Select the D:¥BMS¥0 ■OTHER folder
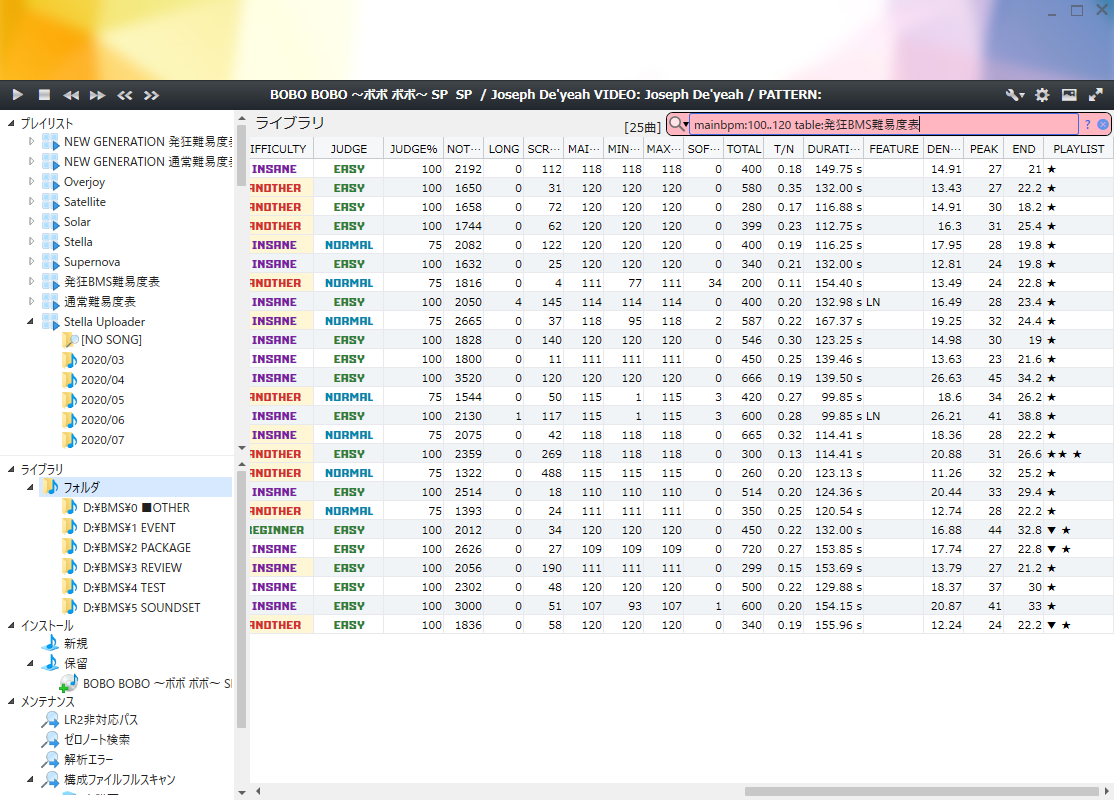Image resolution: width=1114 pixels, height=800 pixels. coord(136,508)
